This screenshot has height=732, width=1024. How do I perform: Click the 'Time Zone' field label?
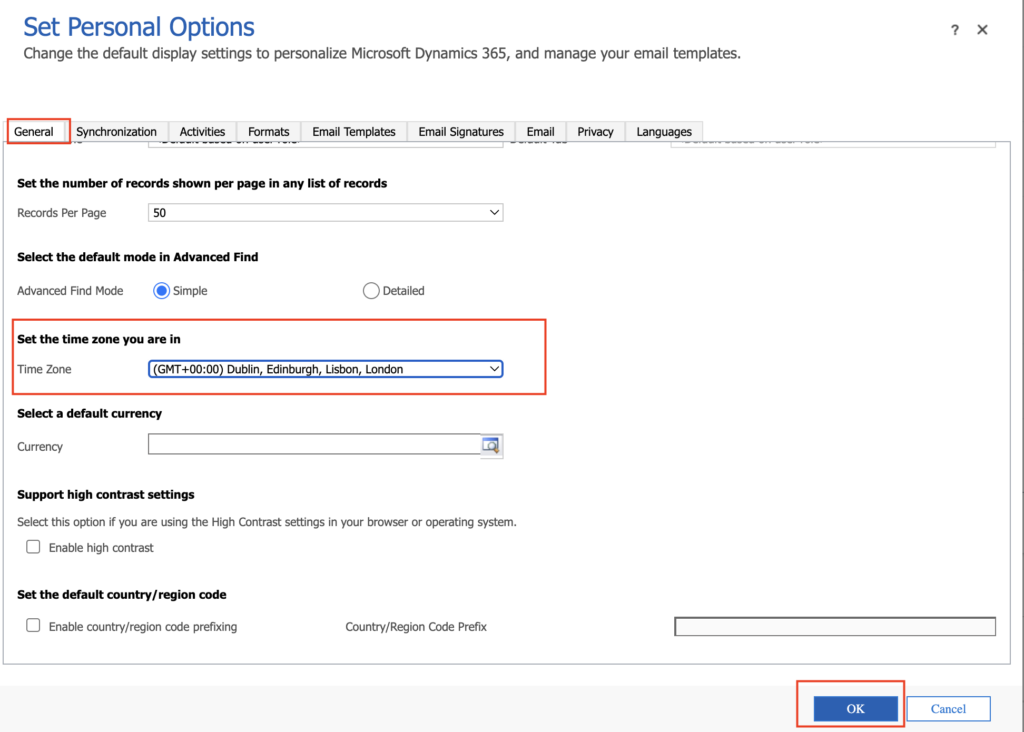coord(44,369)
